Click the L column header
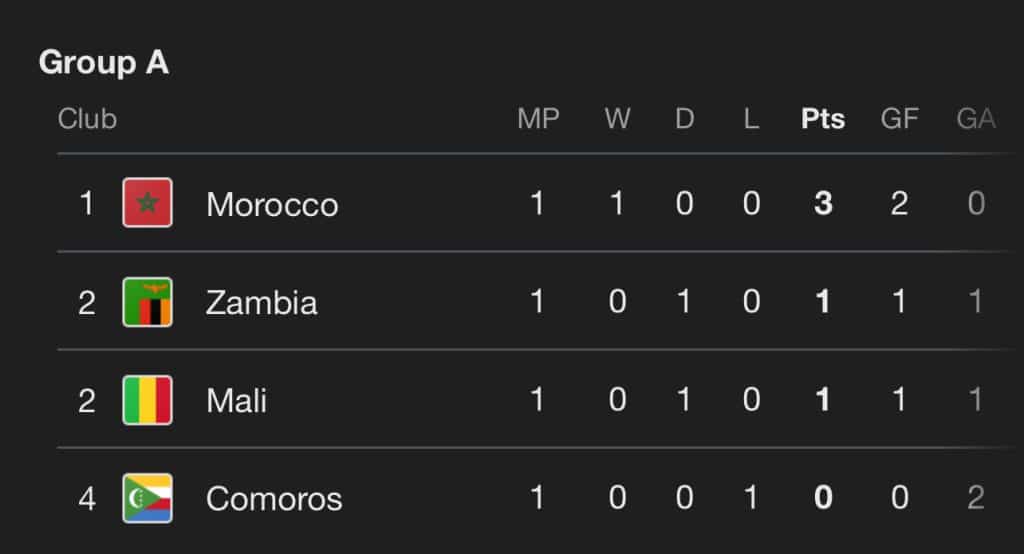The width and height of the screenshot is (1024, 554). coord(751,119)
